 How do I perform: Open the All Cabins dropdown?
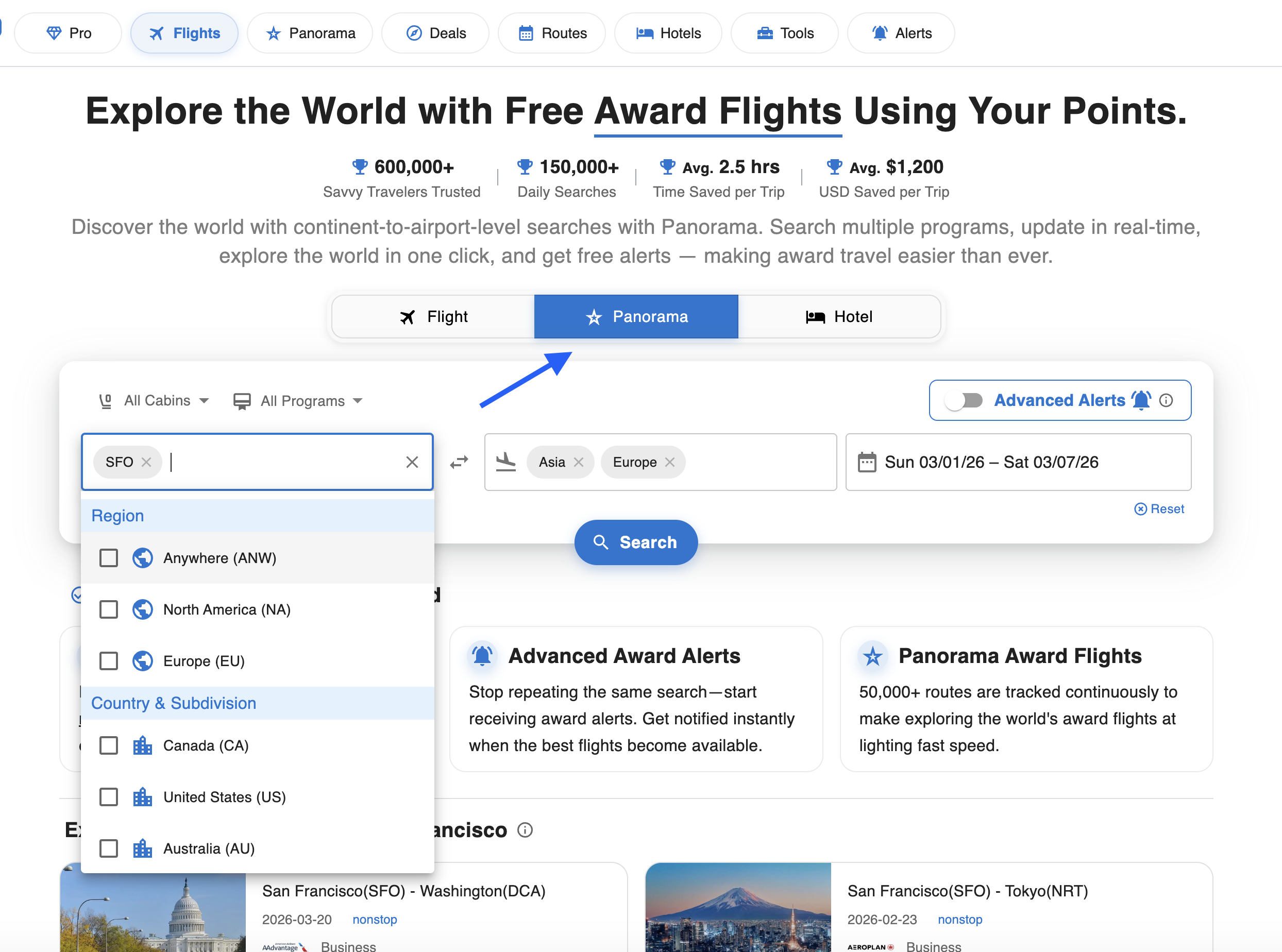[154, 401]
